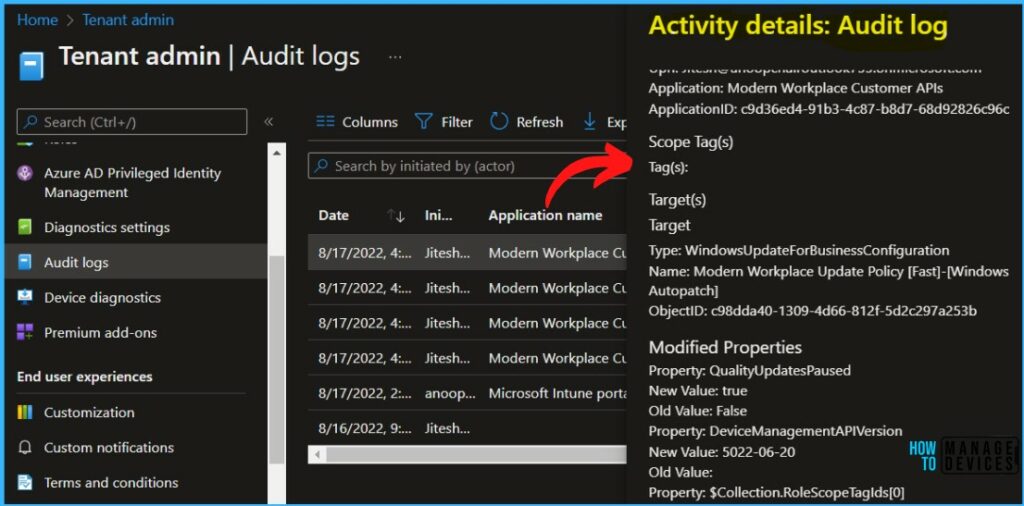The image size is (1024, 506).
Task: Open Azure AD Privileged Identity Management
Action: pyautogui.click(x=133, y=183)
